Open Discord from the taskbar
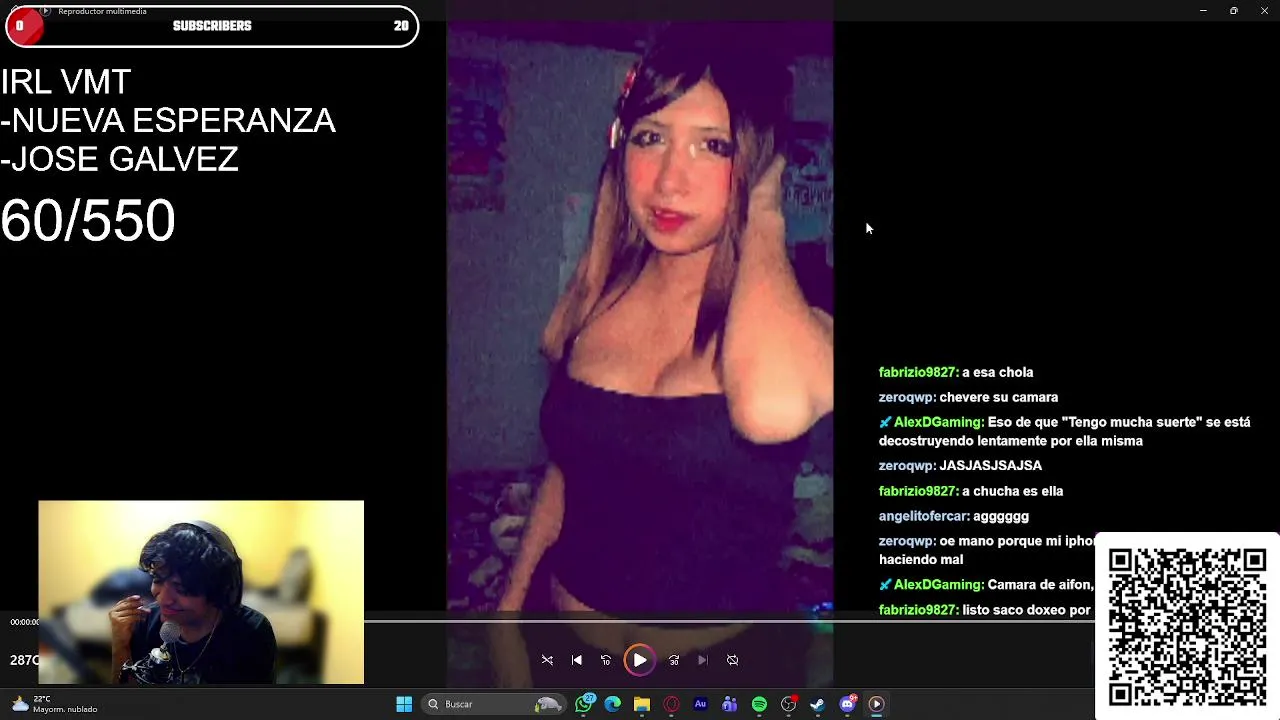Viewport: 1280px width, 720px height. [x=848, y=704]
